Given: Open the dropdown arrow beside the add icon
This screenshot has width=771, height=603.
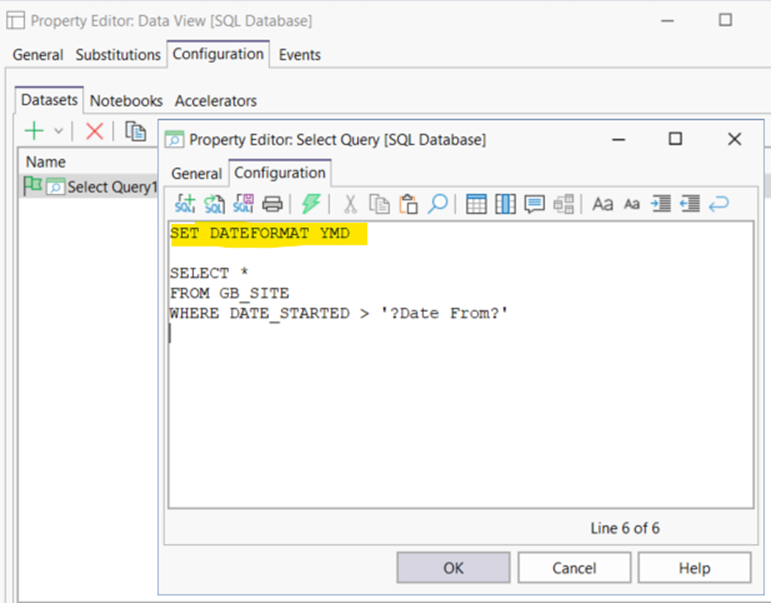Looking at the screenshot, I should (x=58, y=131).
